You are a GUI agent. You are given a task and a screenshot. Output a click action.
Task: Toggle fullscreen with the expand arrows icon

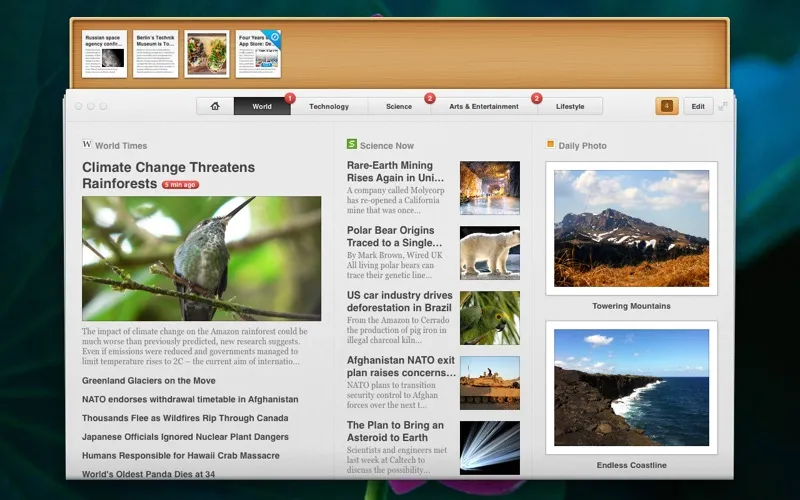[723, 106]
